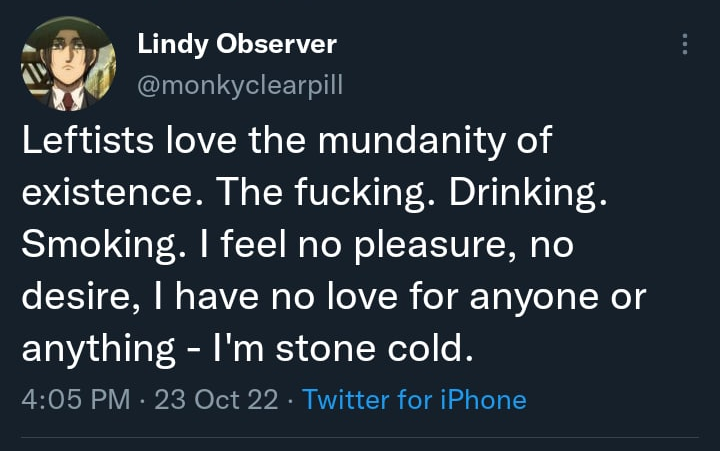This screenshot has height=451, width=720.
Task: Select the word Observer in the display name
Action: click(x=276, y=45)
